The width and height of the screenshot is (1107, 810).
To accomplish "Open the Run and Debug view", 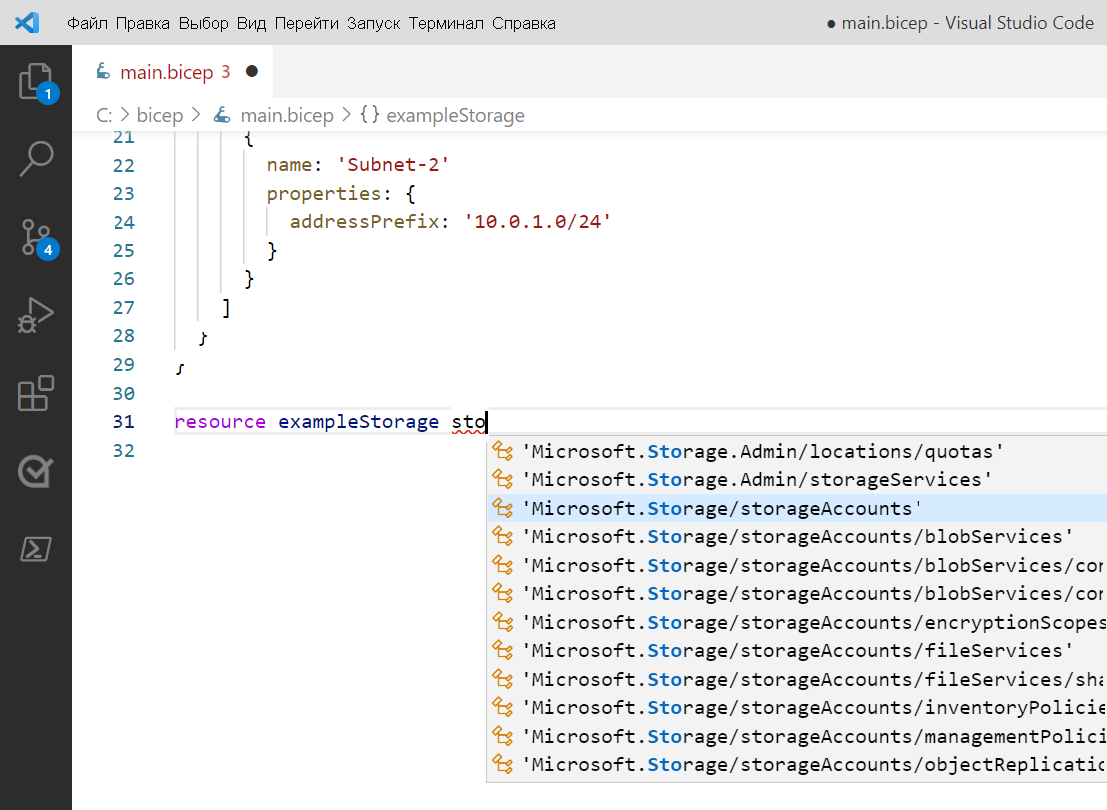I will [36, 316].
